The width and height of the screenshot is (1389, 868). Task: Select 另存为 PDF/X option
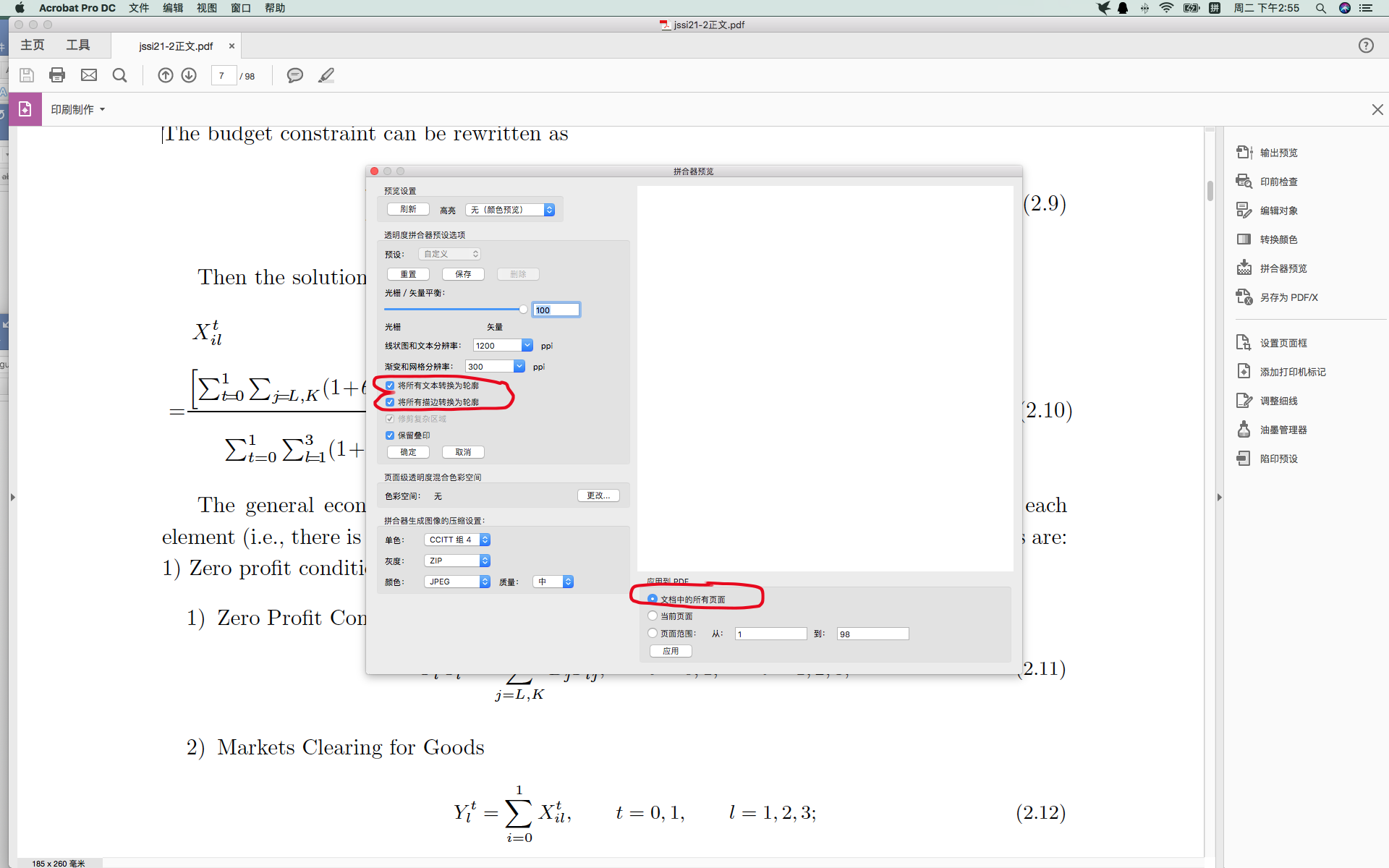[x=1288, y=297]
